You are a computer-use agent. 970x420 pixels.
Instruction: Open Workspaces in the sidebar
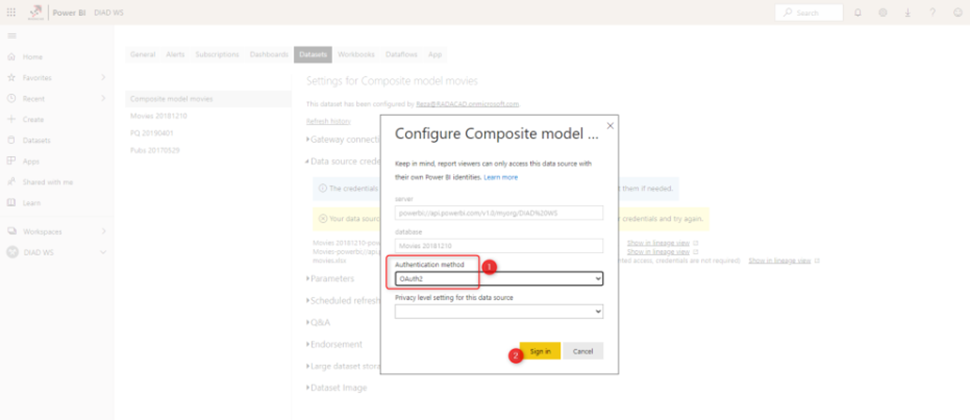click(x=42, y=231)
